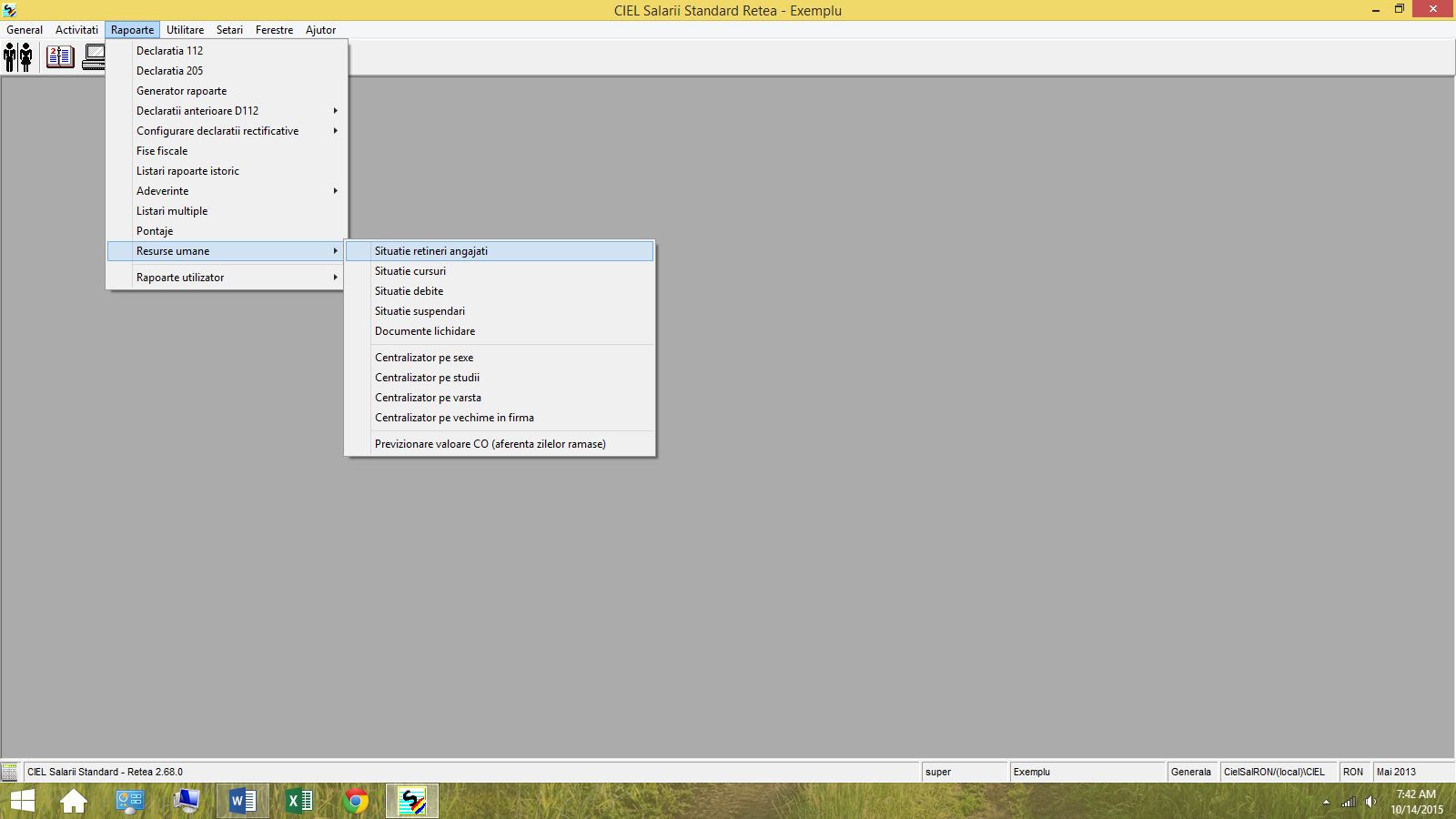Switch to Excel on the taskbar
The height and width of the screenshot is (819, 1456).
pyautogui.click(x=299, y=801)
